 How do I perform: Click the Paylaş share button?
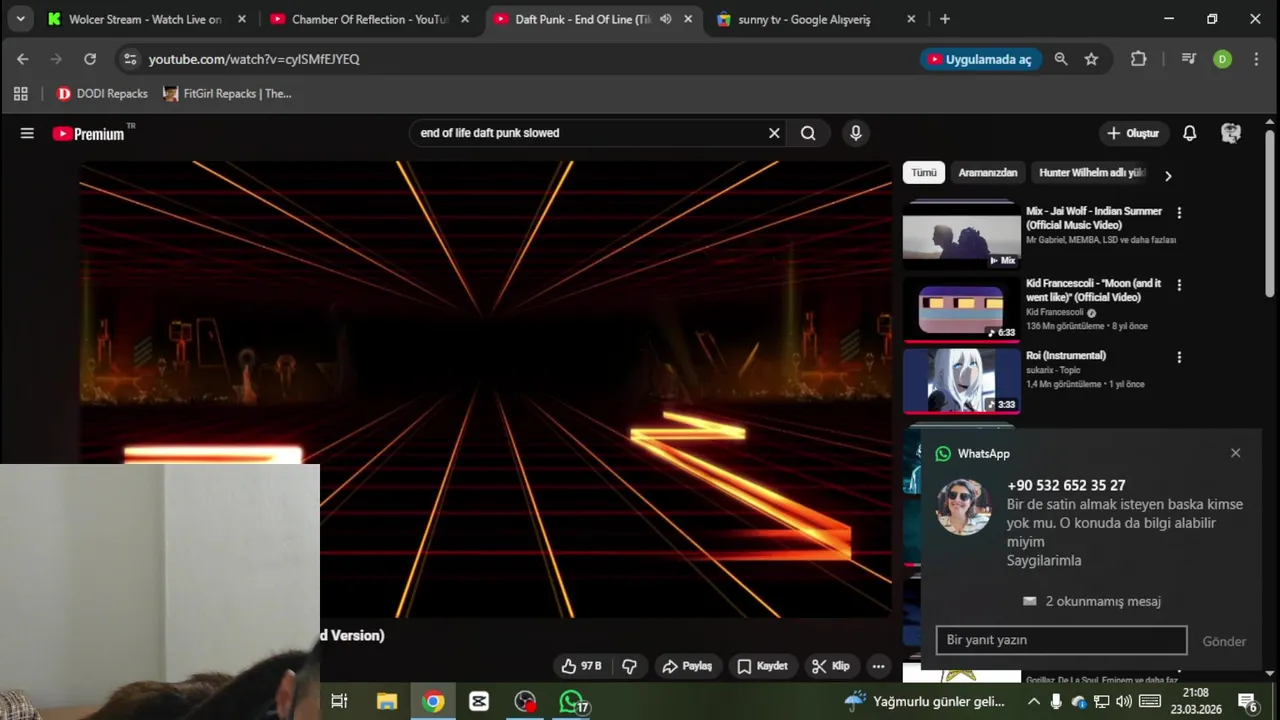coord(687,666)
